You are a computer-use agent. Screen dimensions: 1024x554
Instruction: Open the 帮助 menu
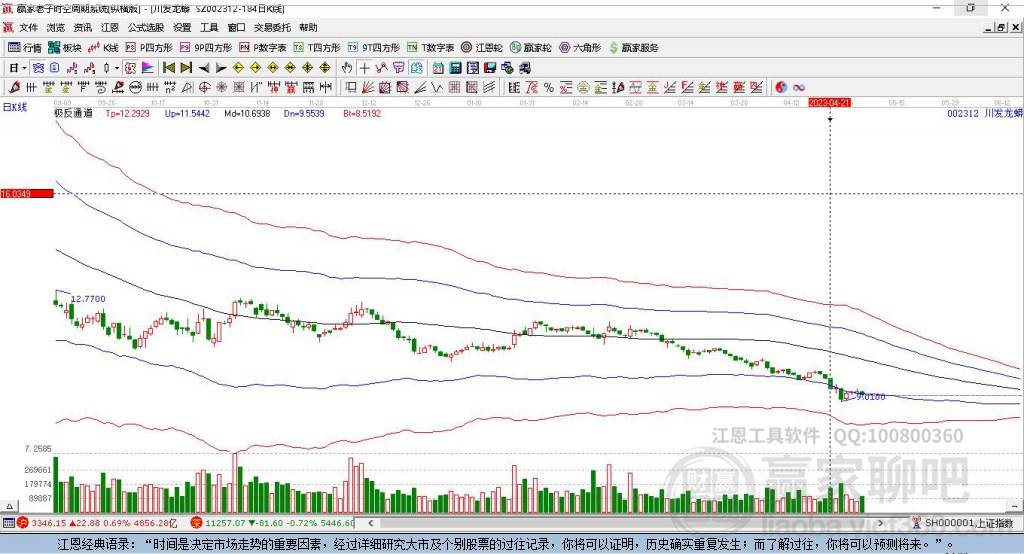pyautogui.click(x=308, y=27)
